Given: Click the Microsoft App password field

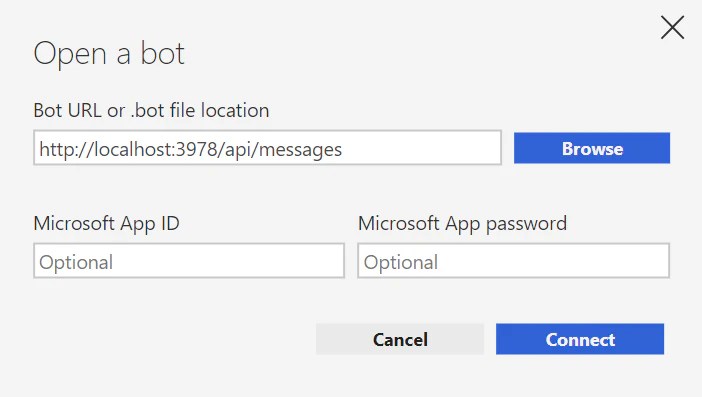Looking at the screenshot, I should click(x=514, y=261).
